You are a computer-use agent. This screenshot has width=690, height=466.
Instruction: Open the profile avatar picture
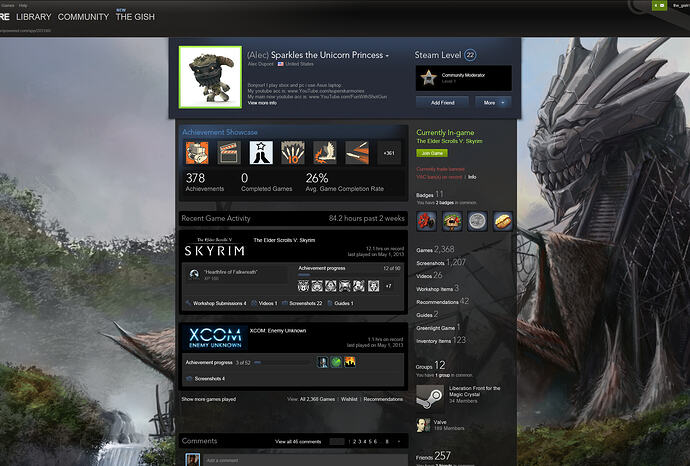point(210,77)
